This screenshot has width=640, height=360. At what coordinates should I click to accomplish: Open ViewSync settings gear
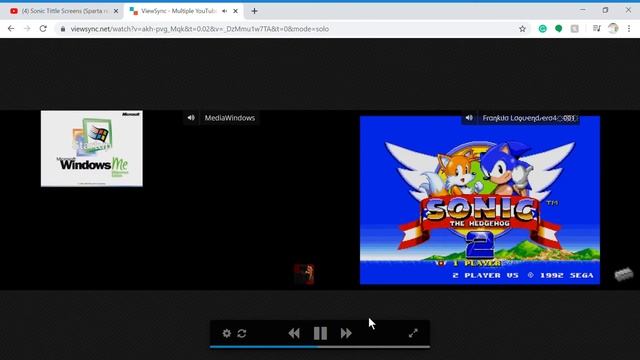(227, 333)
